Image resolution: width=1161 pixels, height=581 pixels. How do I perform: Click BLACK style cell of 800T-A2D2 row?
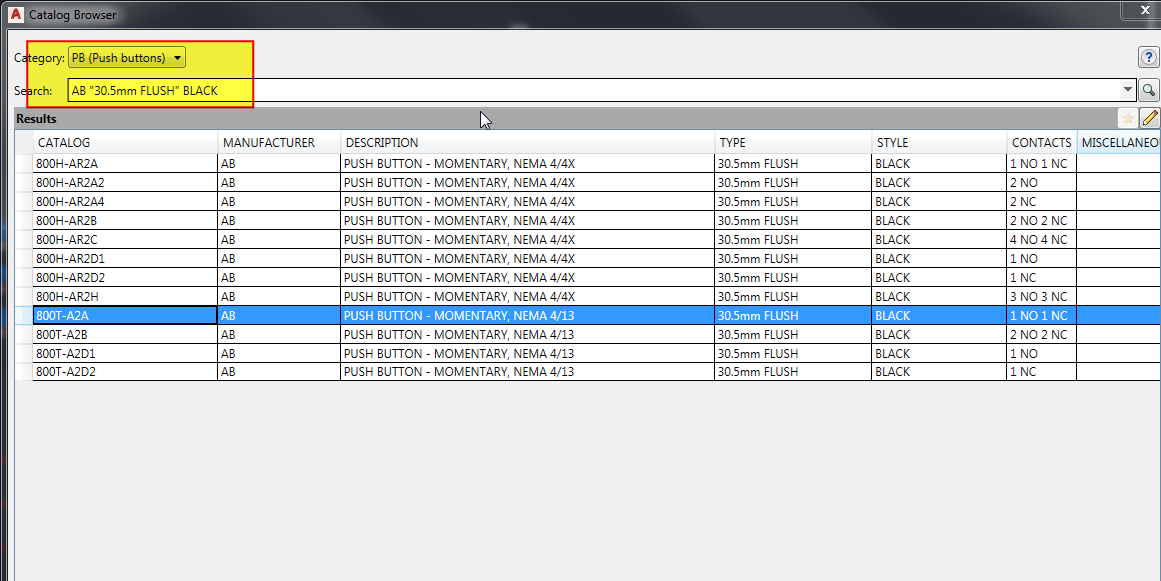pyautogui.click(x=939, y=372)
